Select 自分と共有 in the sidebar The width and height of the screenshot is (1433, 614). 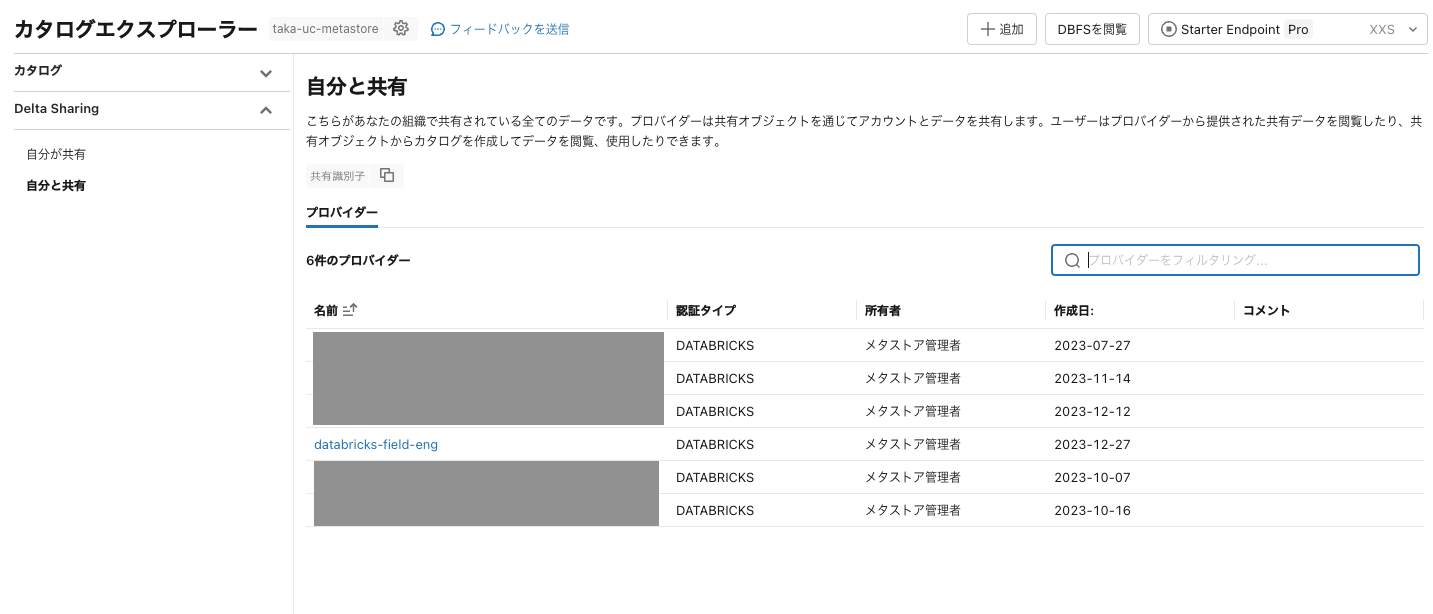click(56, 185)
